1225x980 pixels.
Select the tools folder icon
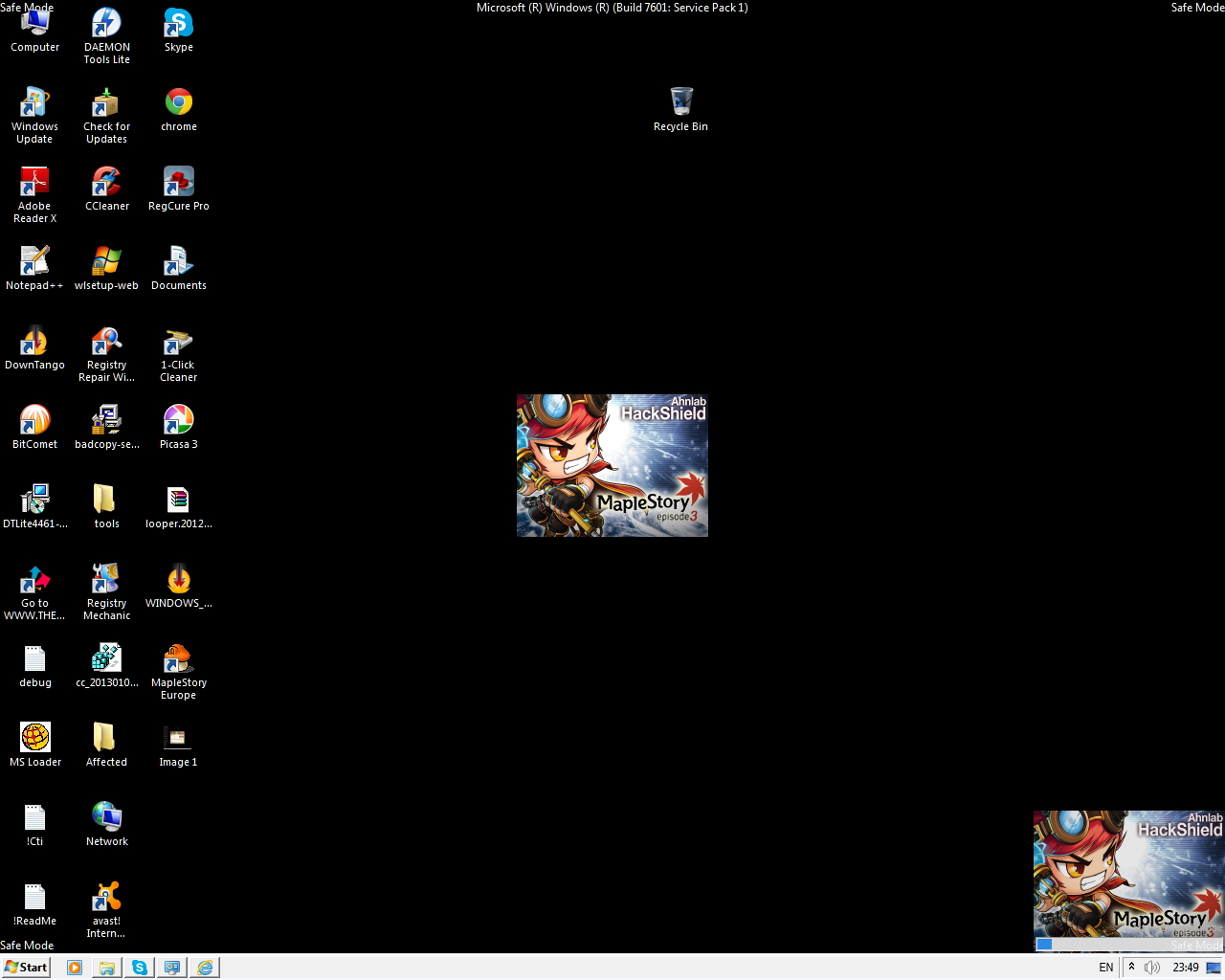click(x=106, y=506)
